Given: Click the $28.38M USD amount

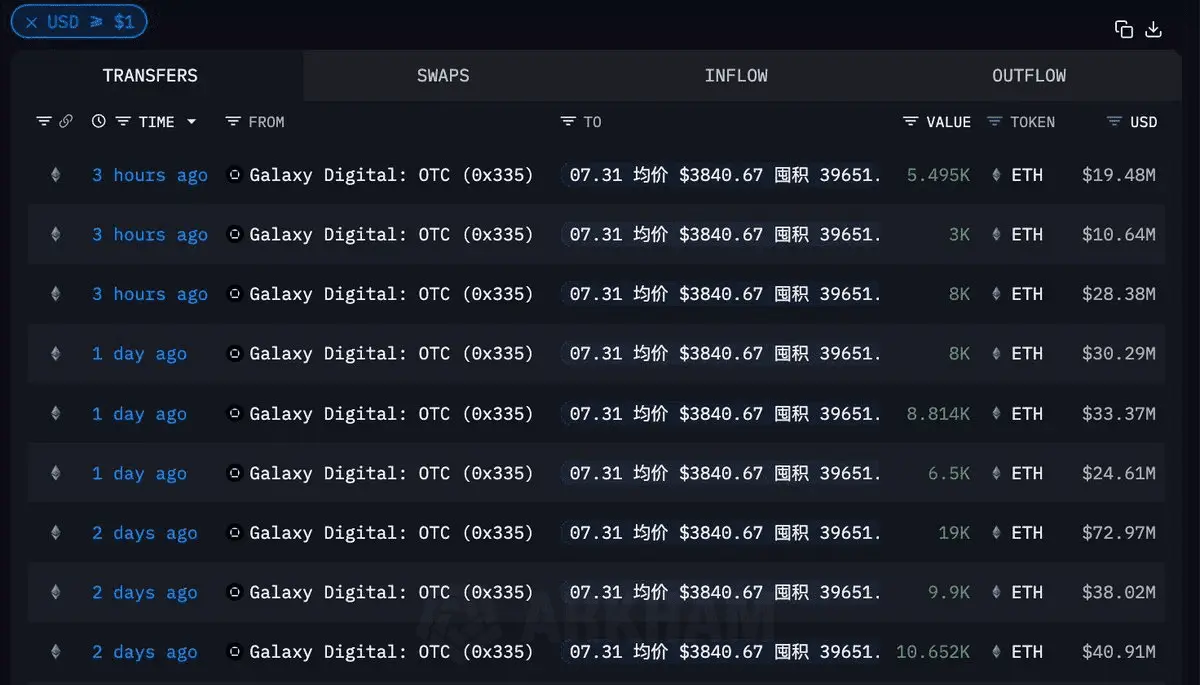Looking at the screenshot, I should click(1119, 294).
